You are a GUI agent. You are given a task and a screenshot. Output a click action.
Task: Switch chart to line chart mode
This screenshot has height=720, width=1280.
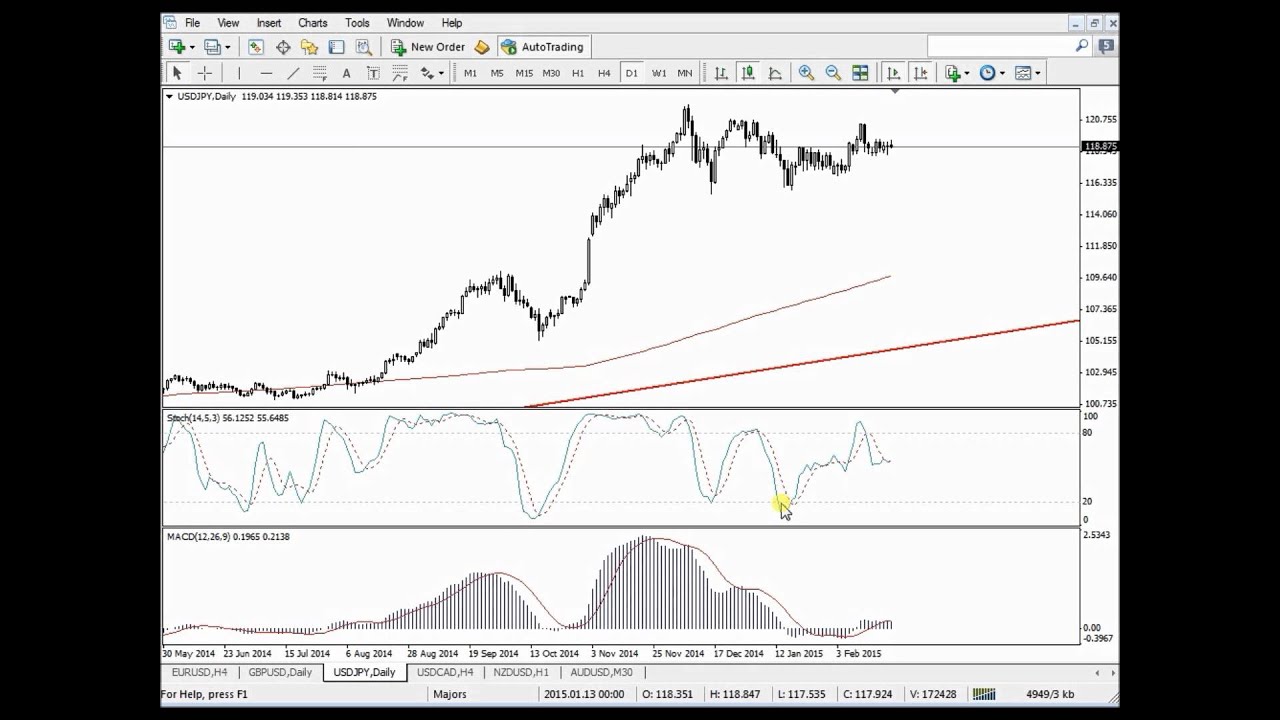pos(775,73)
